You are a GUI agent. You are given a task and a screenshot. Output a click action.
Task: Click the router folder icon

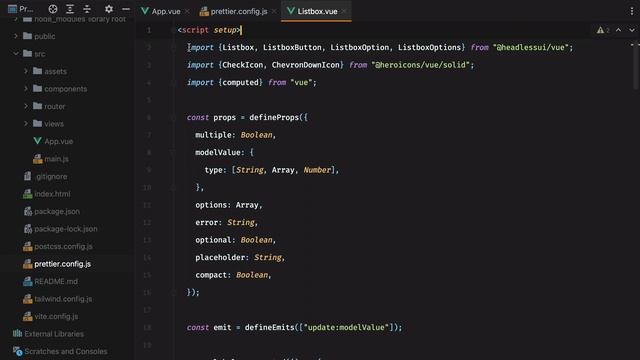pyautogui.click(x=38, y=106)
